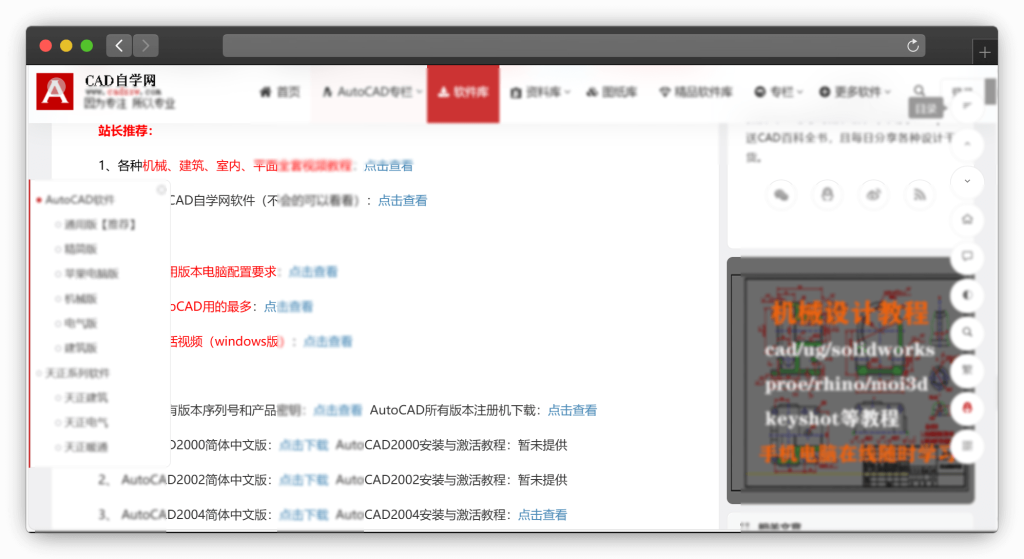Click 点击下载 for AutoCAD2002简体中文版
1024x559 pixels.
pyautogui.click(x=304, y=480)
